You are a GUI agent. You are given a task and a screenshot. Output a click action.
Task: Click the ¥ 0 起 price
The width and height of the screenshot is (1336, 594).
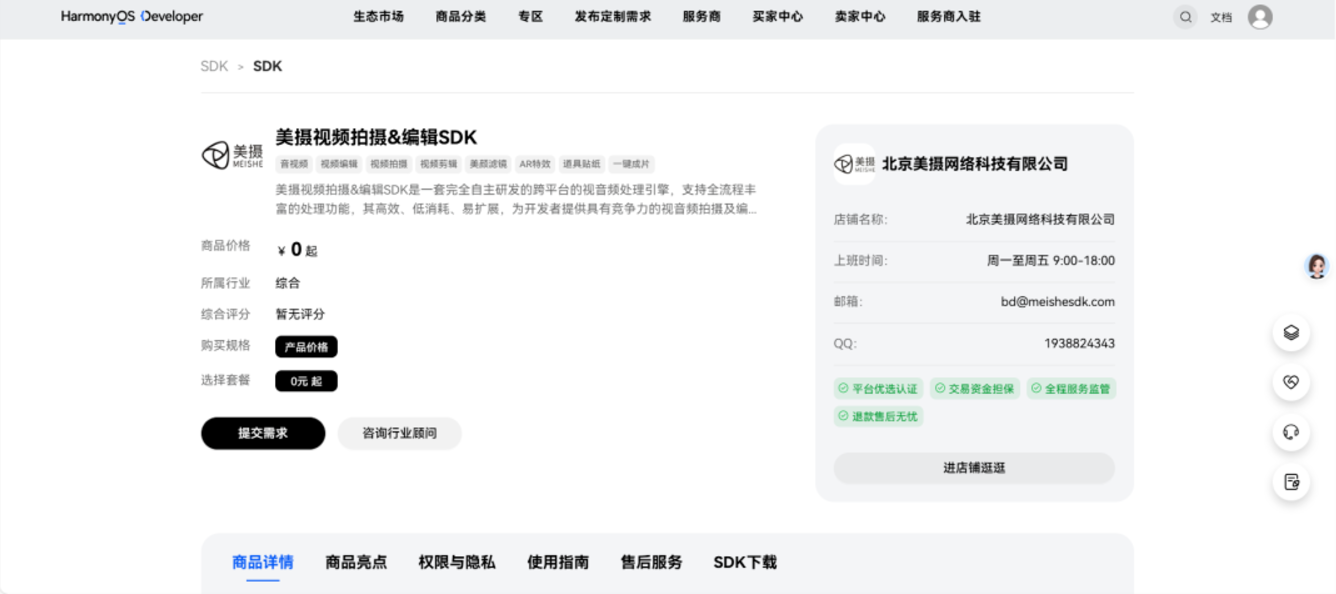pos(297,250)
